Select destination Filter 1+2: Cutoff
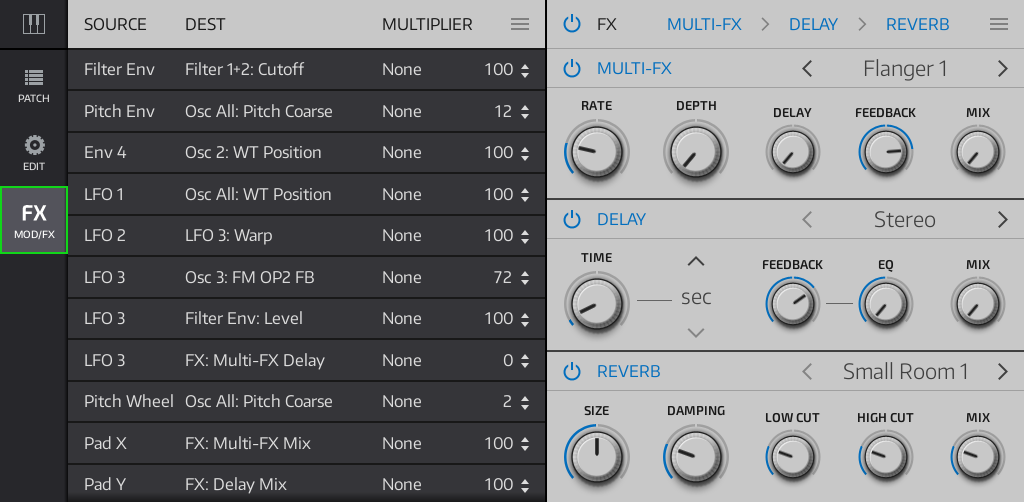 pyautogui.click(x=244, y=69)
